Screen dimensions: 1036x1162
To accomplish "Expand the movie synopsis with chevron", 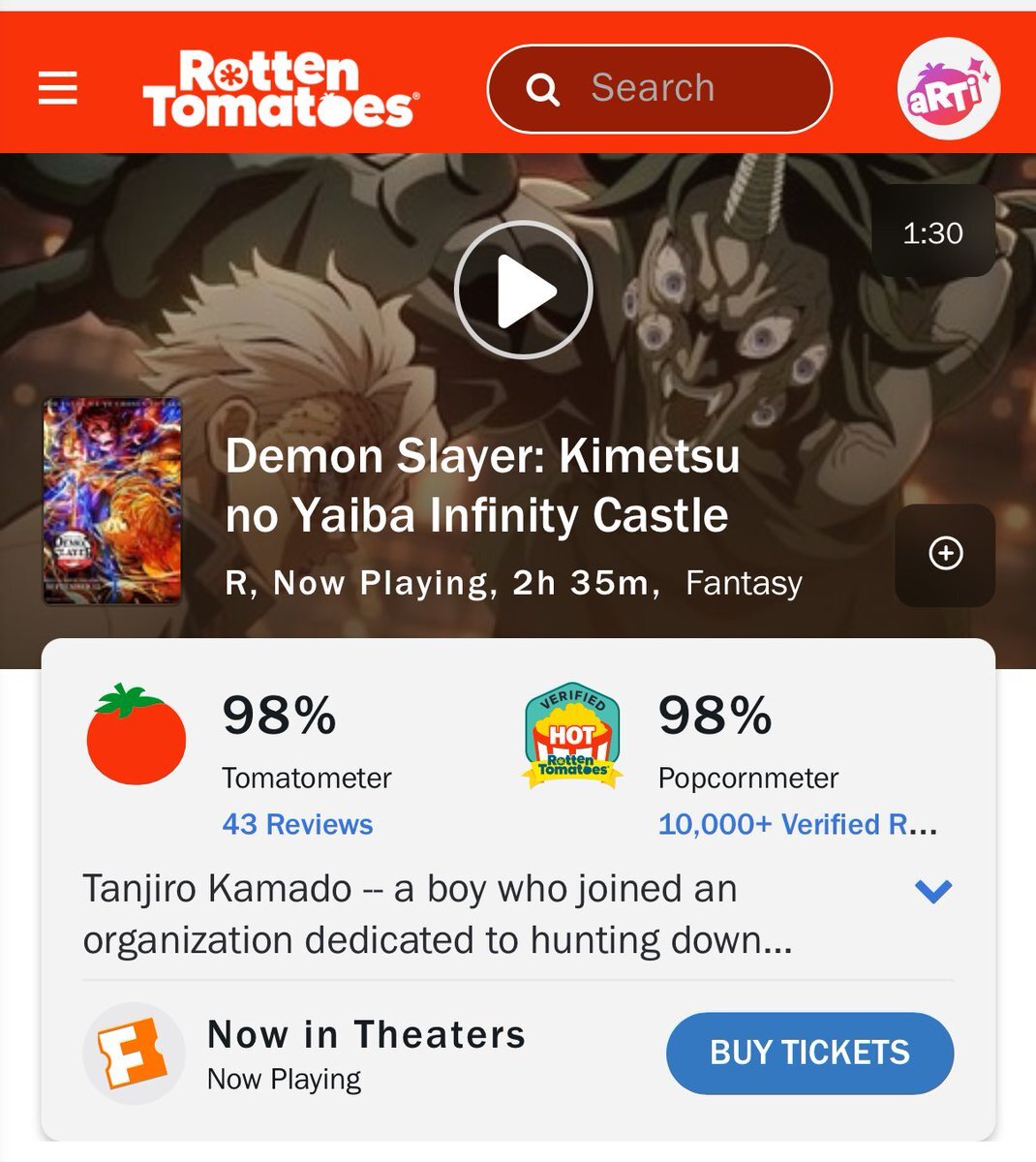I will [x=933, y=891].
